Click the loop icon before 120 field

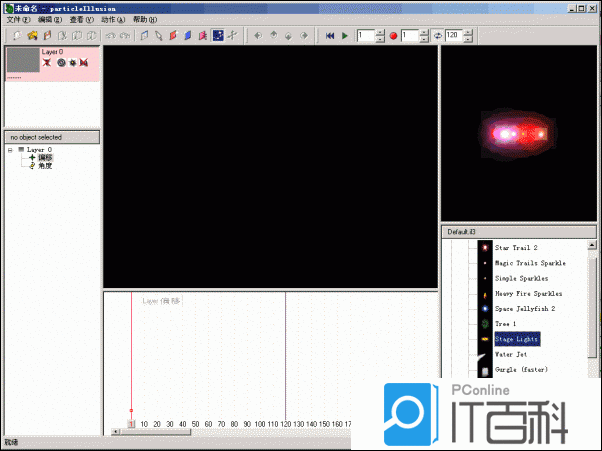[x=437, y=36]
